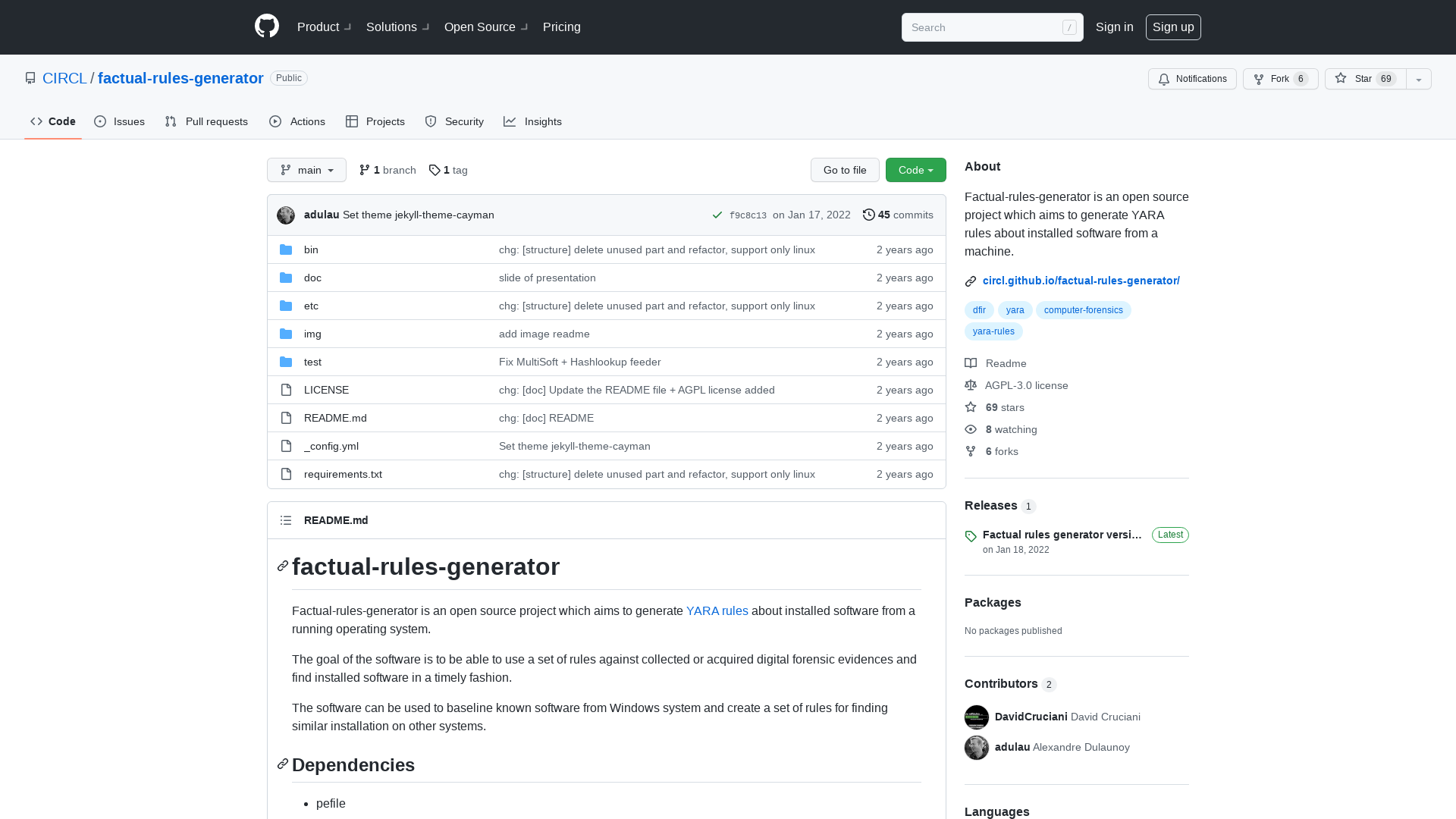Click the book icon beside Readme
This screenshot has width=1456, height=819.
tap(971, 363)
